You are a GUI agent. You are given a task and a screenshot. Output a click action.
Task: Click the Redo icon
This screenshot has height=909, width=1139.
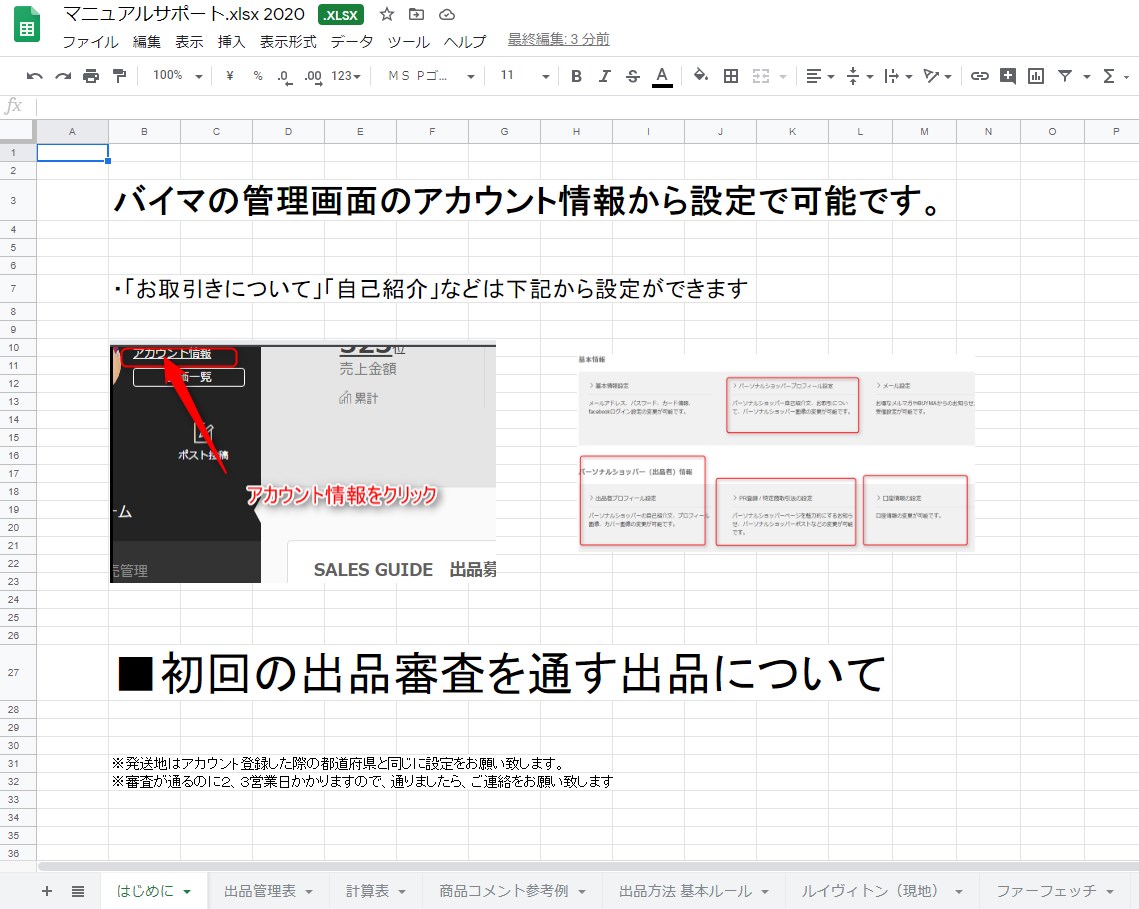(62, 76)
